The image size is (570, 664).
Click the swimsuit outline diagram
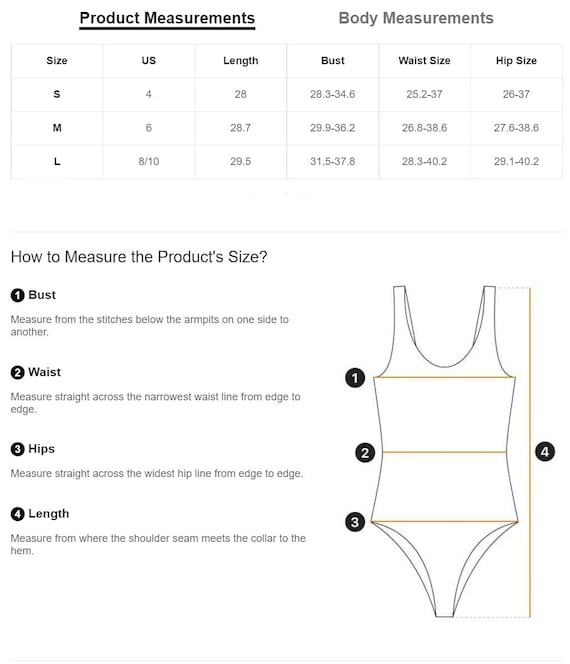[x=445, y=451]
